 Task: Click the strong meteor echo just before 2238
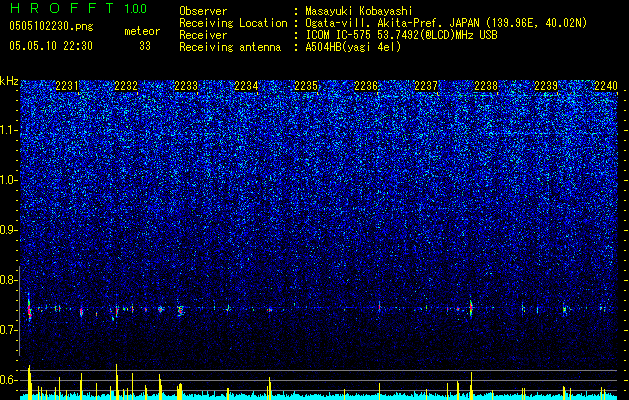(x=471, y=307)
